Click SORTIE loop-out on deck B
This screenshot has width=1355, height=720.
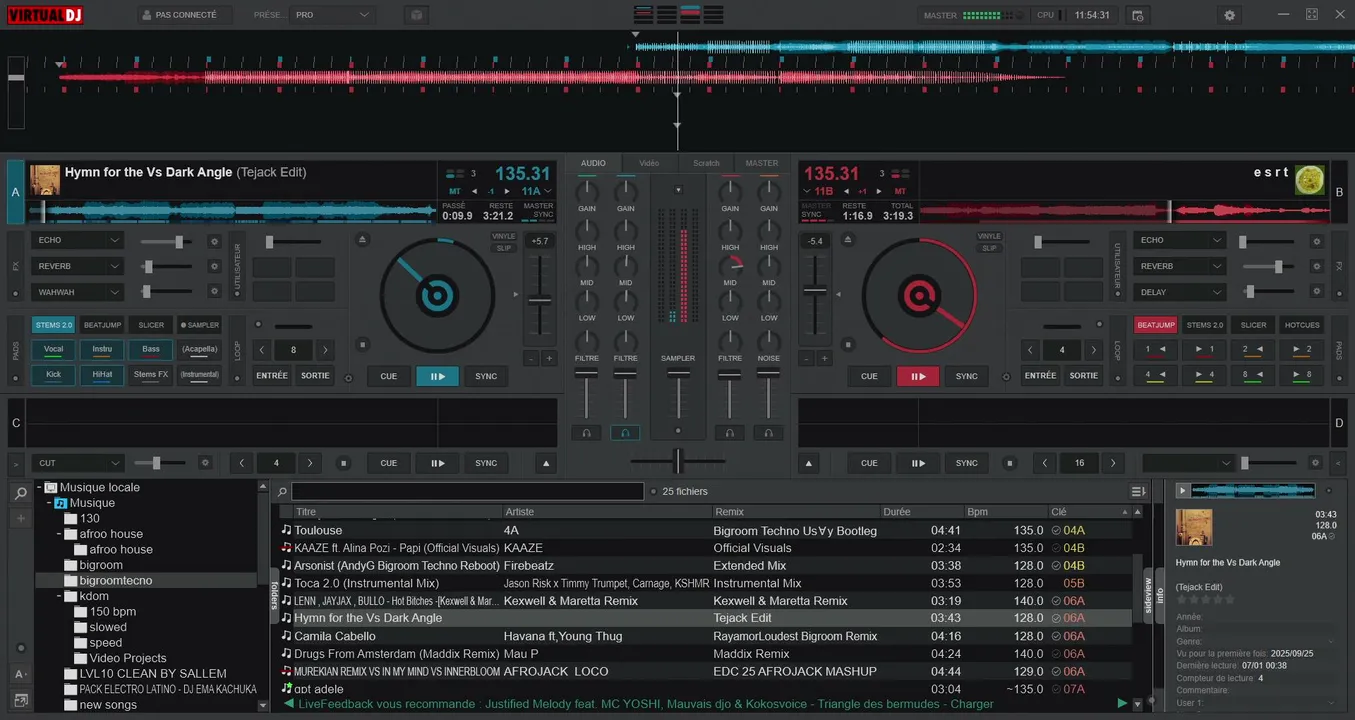coord(1084,376)
